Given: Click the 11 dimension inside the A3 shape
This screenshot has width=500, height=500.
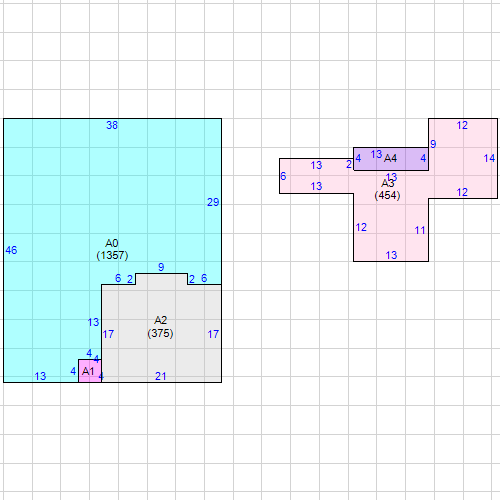Looking at the screenshot, I should 420,230.
